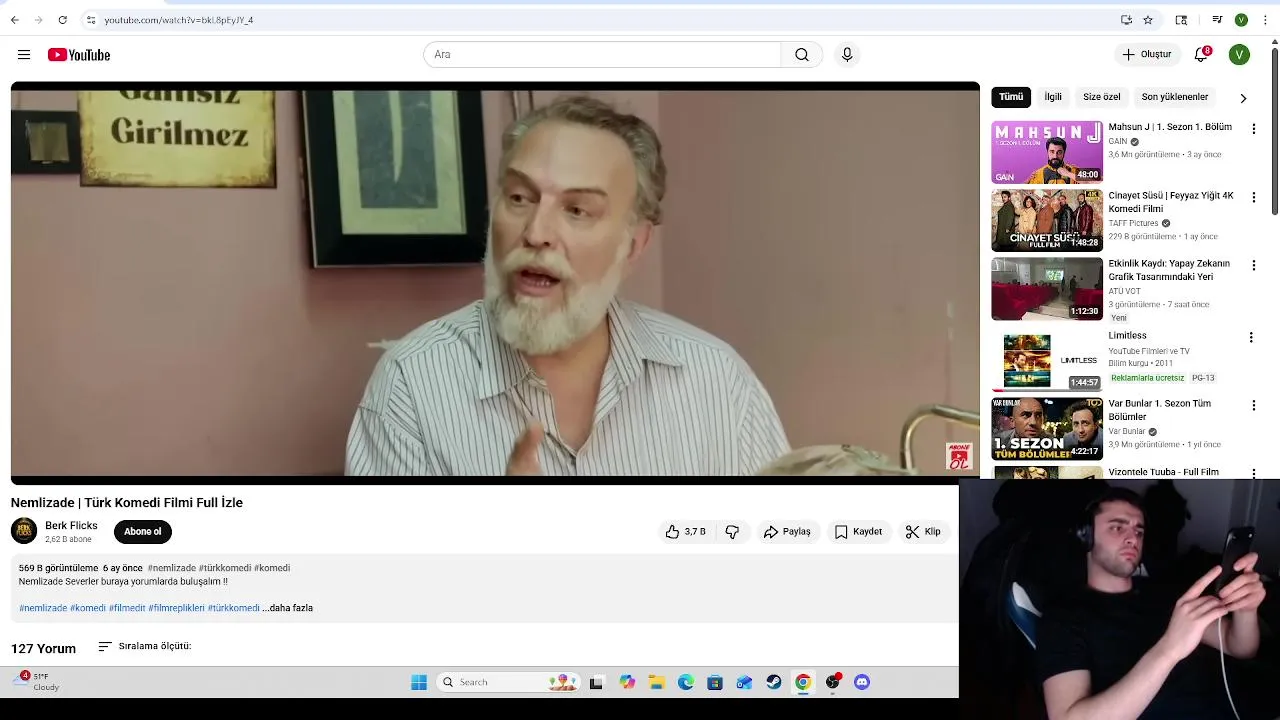
Task: Reload the page with the refresh icon
Action: (x=62, y=20)
